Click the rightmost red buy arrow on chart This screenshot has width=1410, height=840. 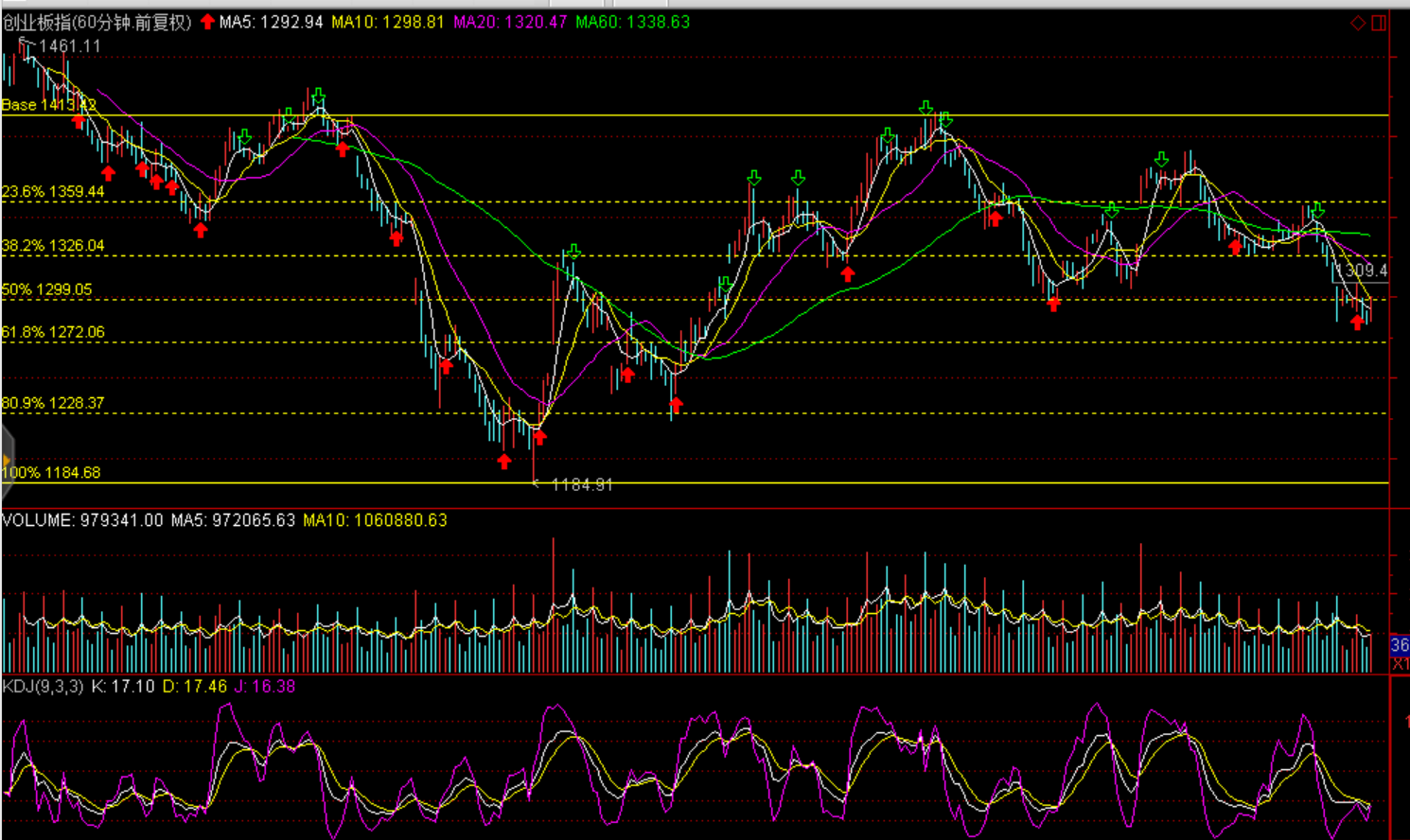[x=1358, y=323]
